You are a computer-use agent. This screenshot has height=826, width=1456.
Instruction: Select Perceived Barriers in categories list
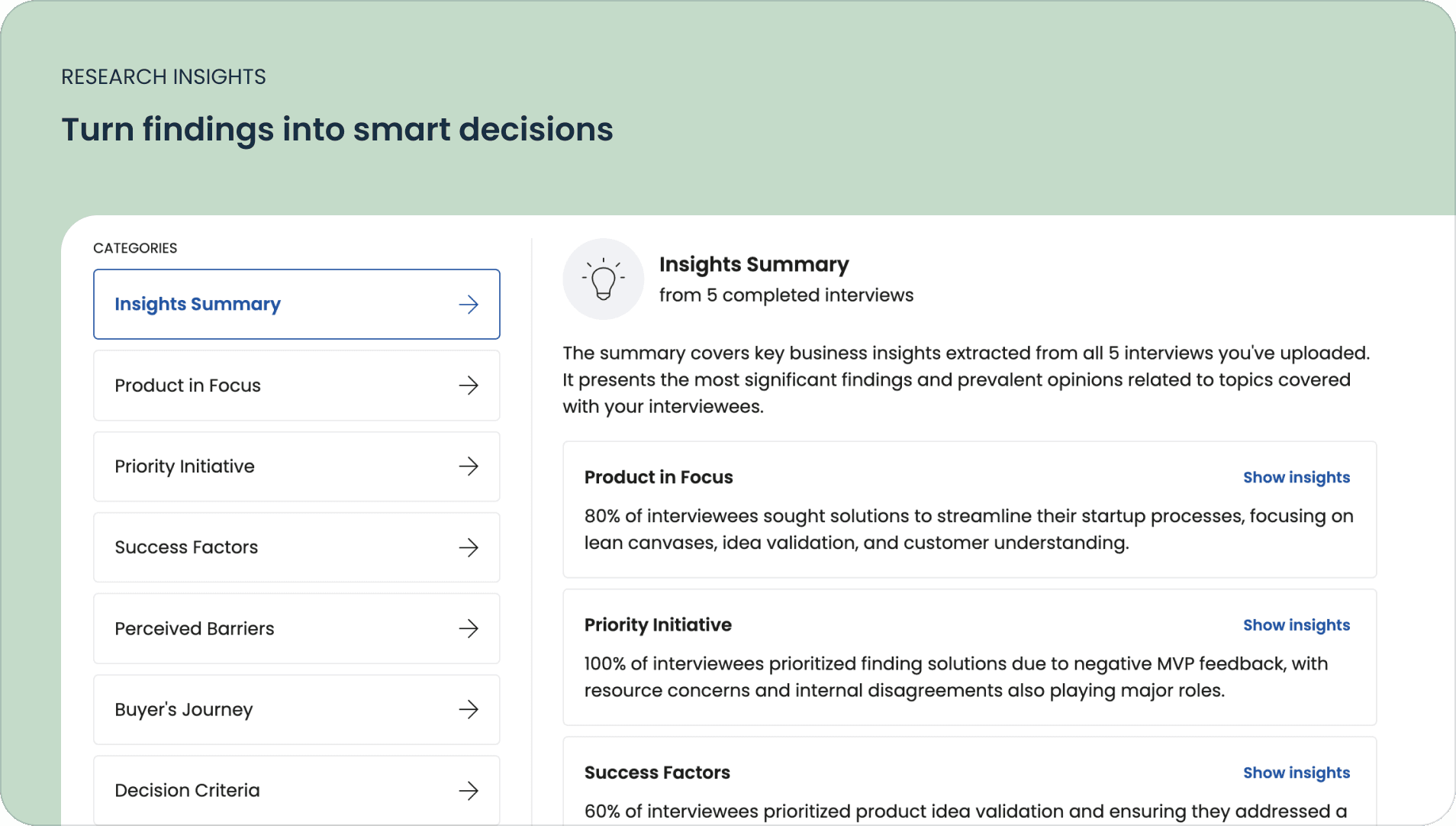click(195, 628)
